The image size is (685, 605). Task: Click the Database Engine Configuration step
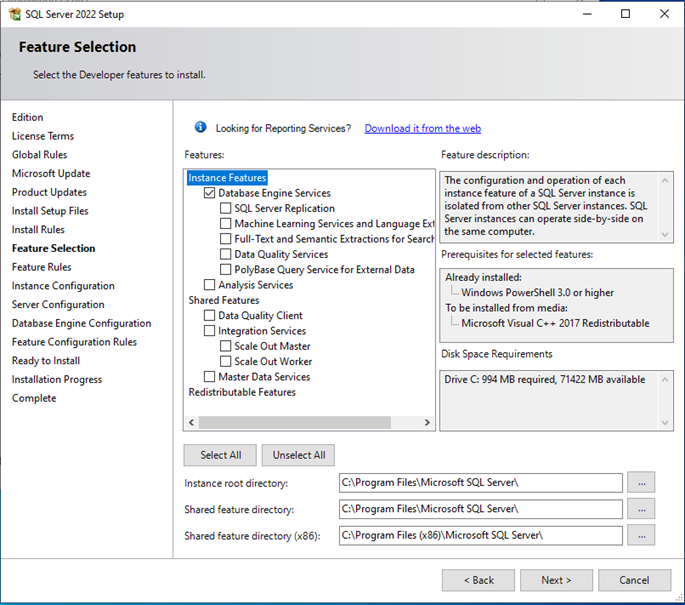click(81, 323)
